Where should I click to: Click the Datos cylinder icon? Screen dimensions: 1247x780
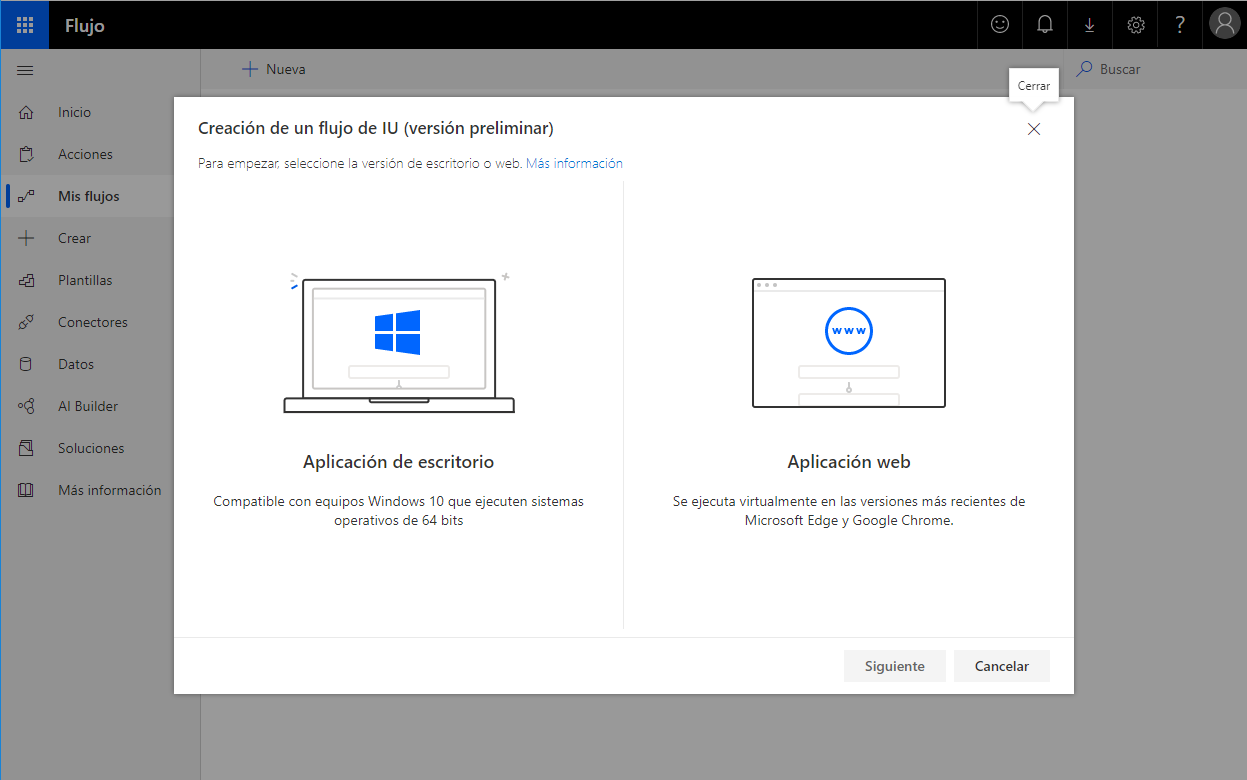coord(27,365)
